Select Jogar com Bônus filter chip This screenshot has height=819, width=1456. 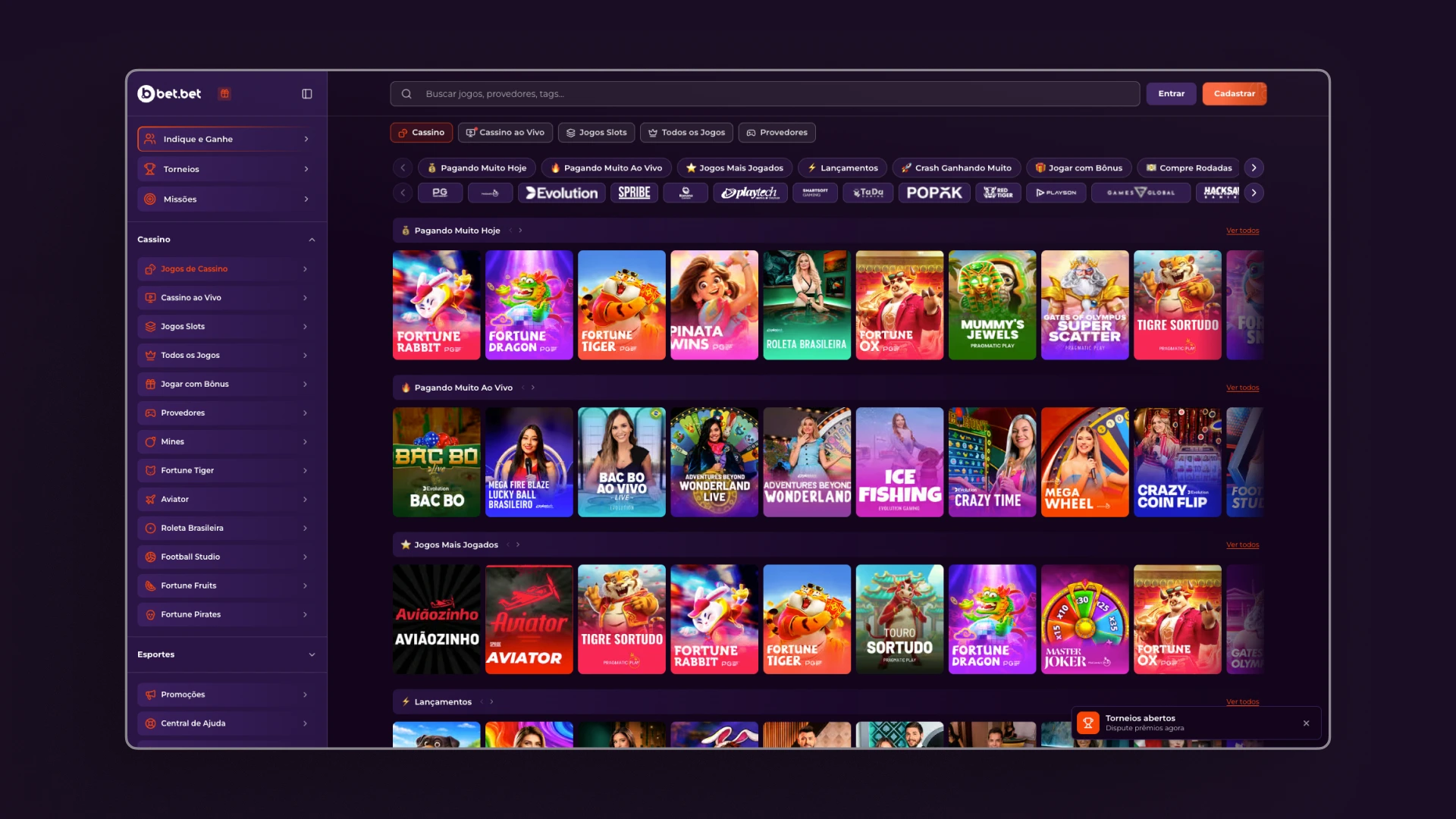(1079, 168)
